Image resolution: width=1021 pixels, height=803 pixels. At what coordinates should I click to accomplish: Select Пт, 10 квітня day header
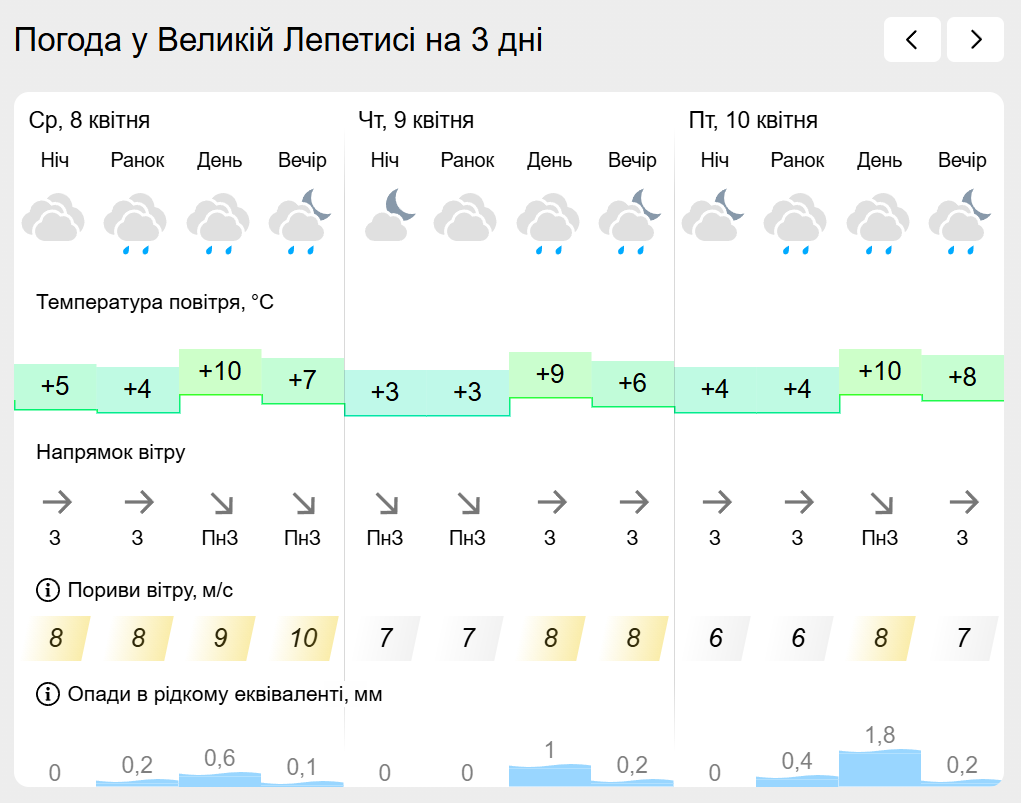(x=753, y=121)
